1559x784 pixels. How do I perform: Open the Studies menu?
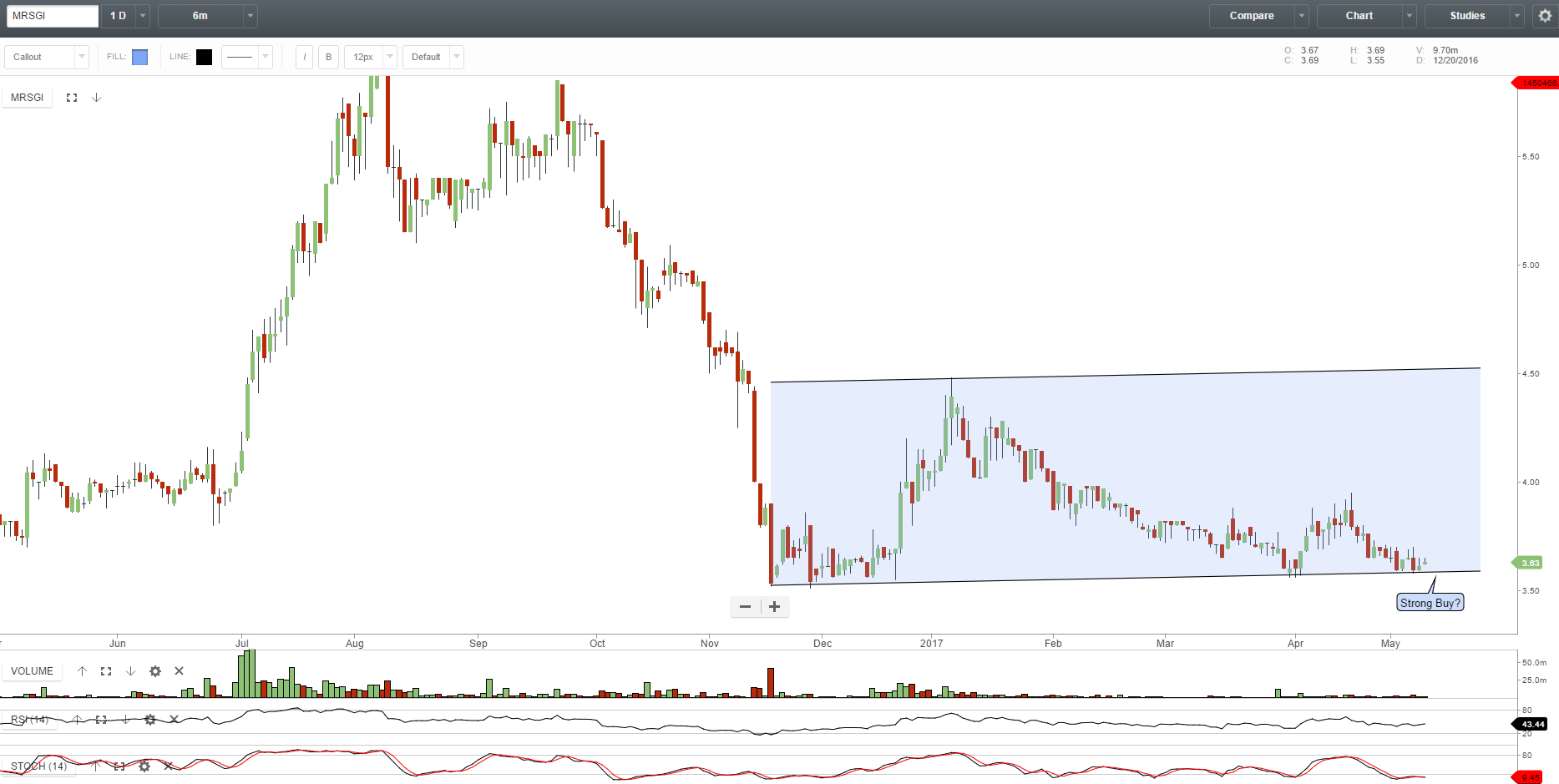tap(1467, 16)
